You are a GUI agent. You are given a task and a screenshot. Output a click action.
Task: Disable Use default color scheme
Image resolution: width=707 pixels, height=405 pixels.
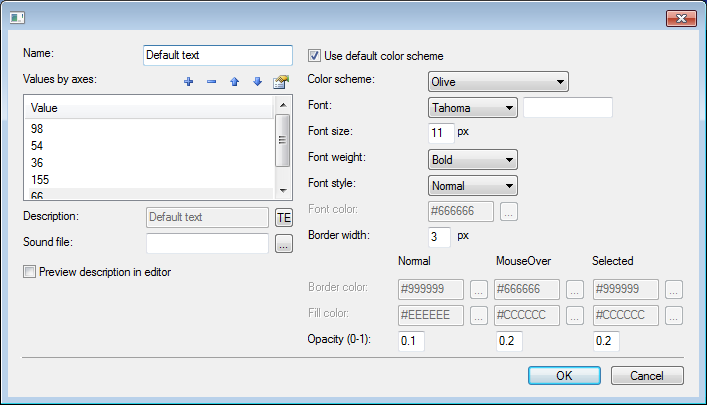click(x=315, y=56)
